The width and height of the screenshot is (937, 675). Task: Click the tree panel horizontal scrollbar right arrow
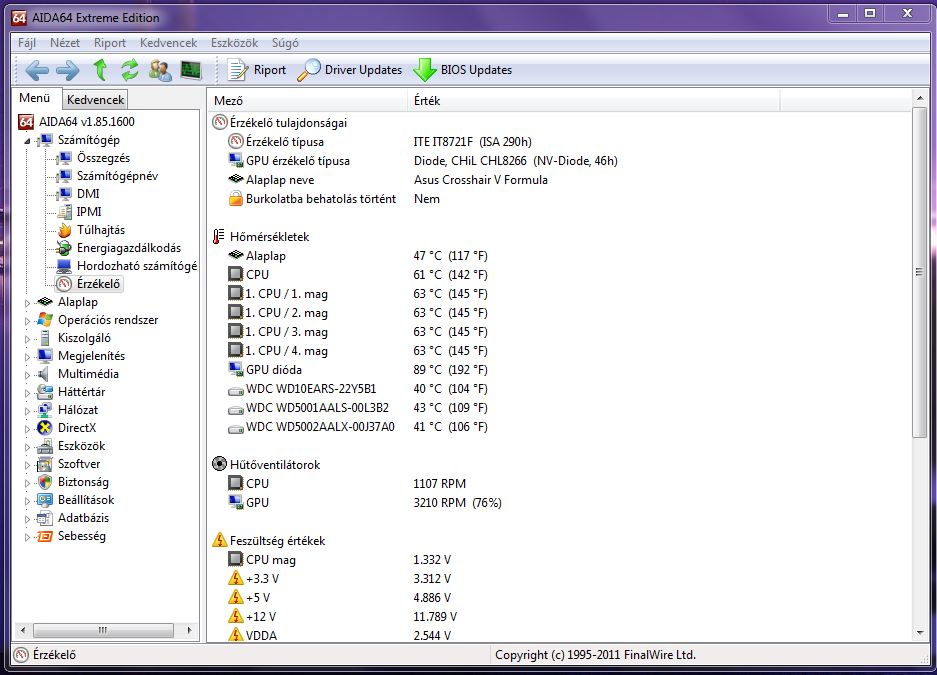pos(189,630)
